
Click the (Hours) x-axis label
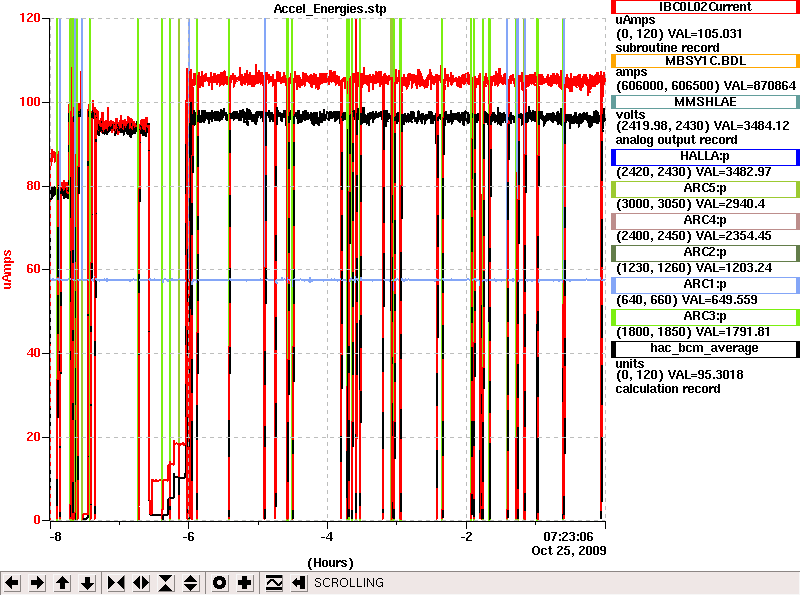(330, 563)
